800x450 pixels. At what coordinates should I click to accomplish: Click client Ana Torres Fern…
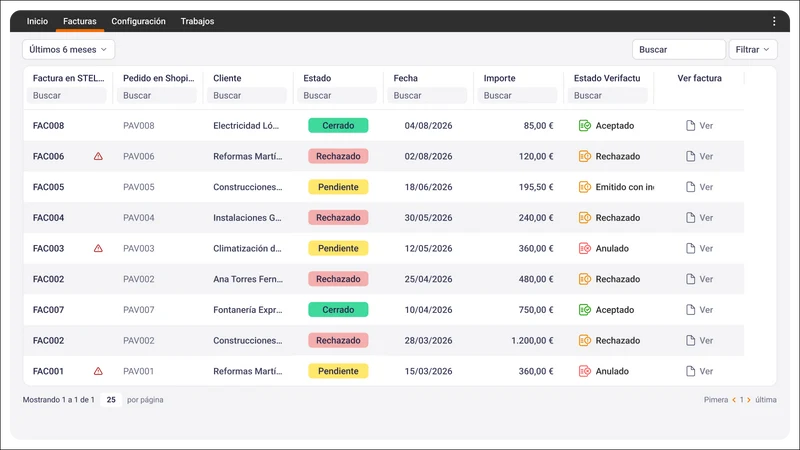[x=248, y=279]
